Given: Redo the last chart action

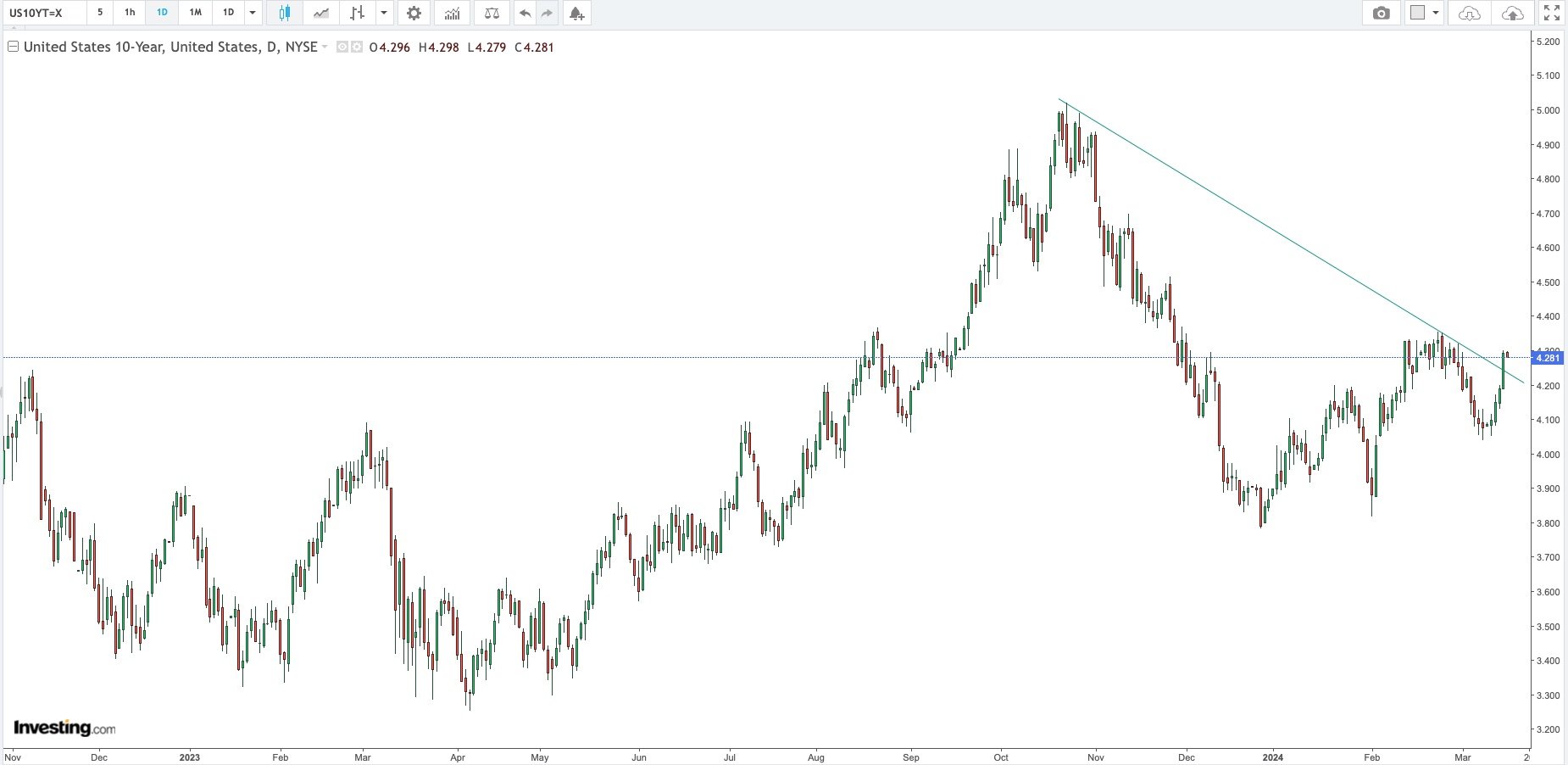Looking at the screenshot, I should (x=547, y=13).
